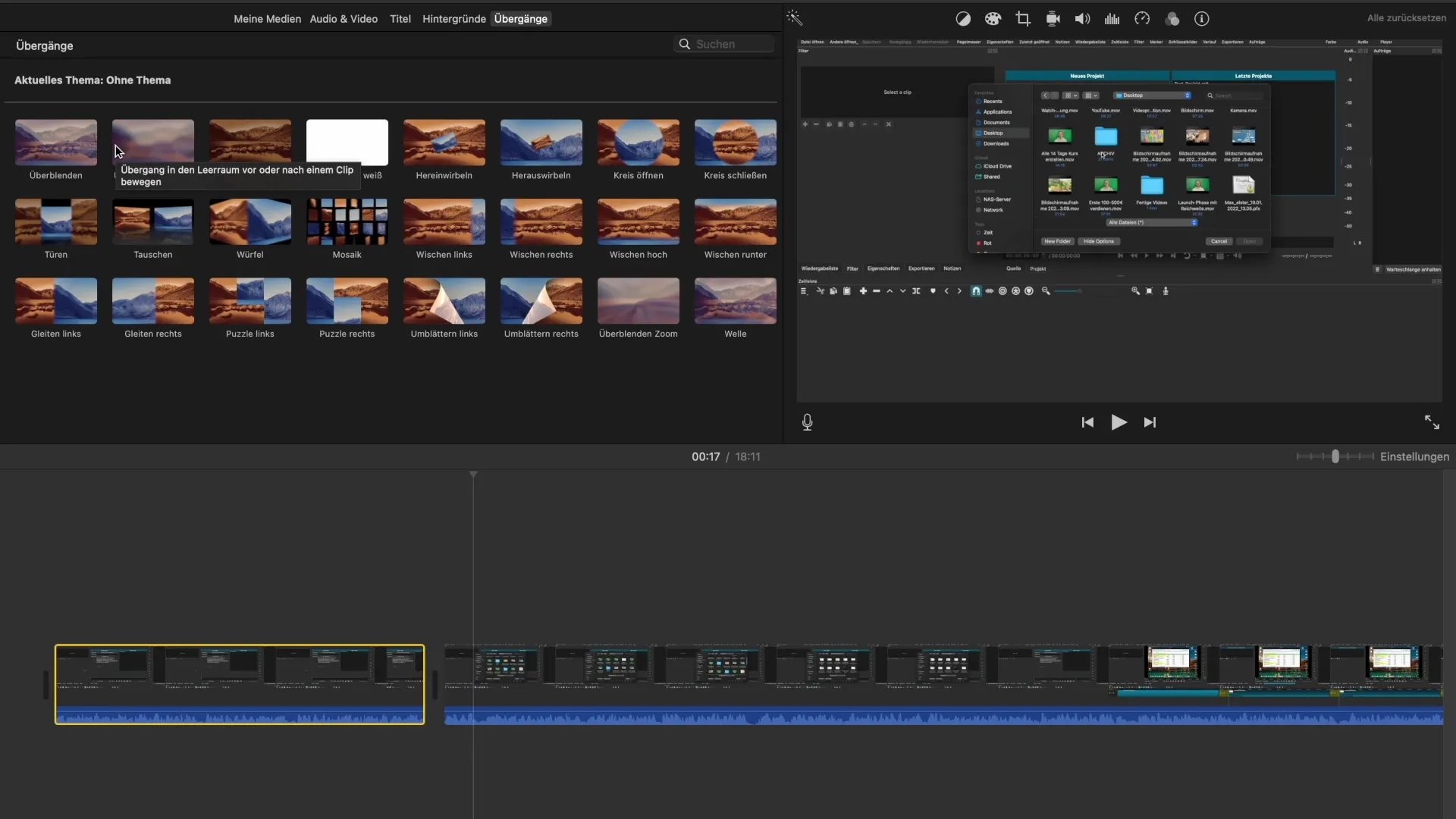Open noise reduction and equalizer icon
Image resolution: width=1456 pixels, height=819 pixels.
pos(1112,19)
